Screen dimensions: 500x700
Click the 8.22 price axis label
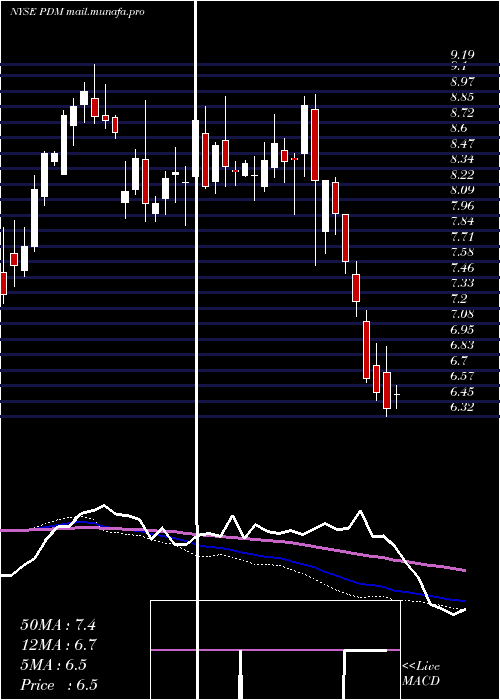click(462, 175)
